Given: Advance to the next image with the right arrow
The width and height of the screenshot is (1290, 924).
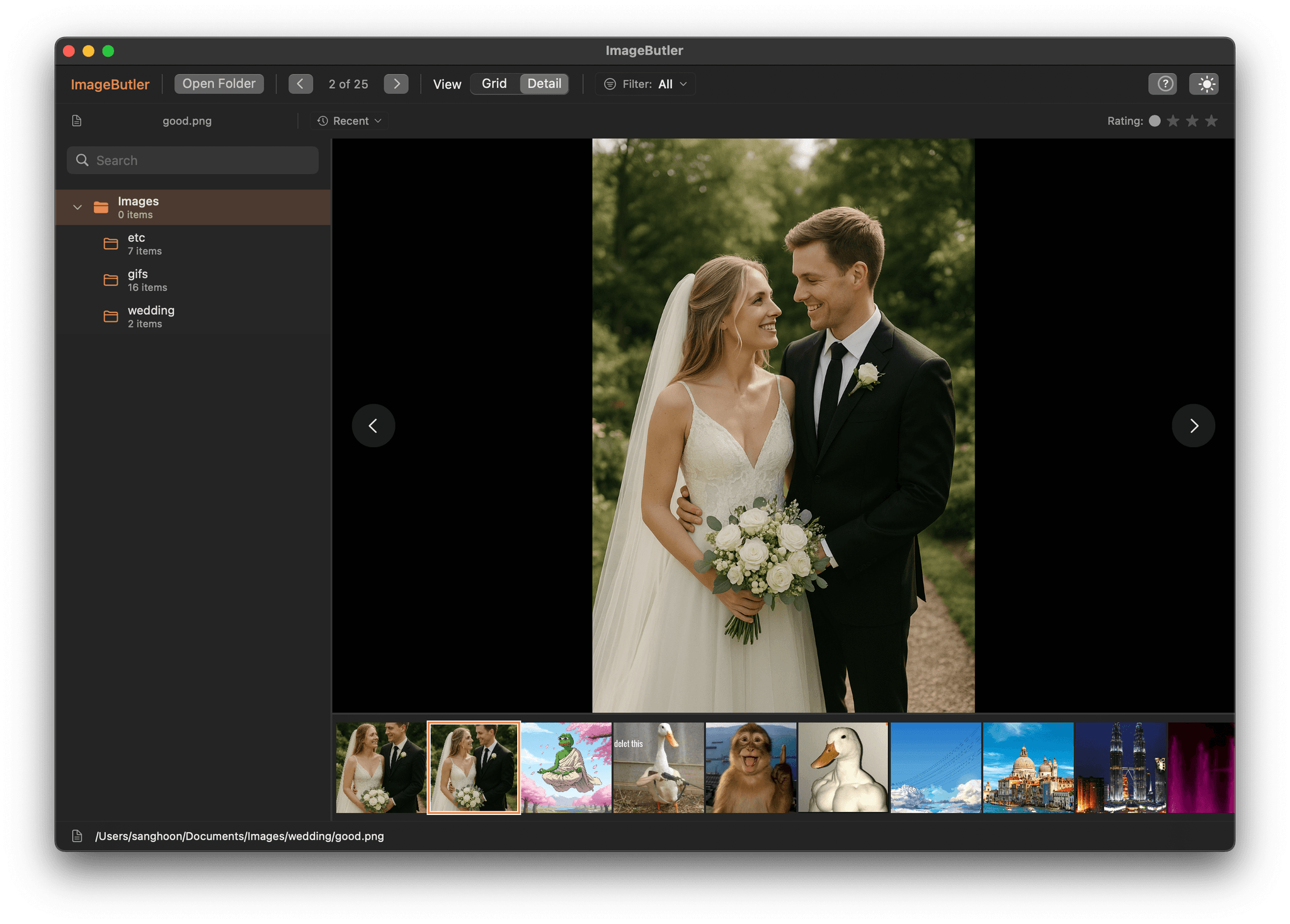Looking at the screenshot, I should point(1193,426).
